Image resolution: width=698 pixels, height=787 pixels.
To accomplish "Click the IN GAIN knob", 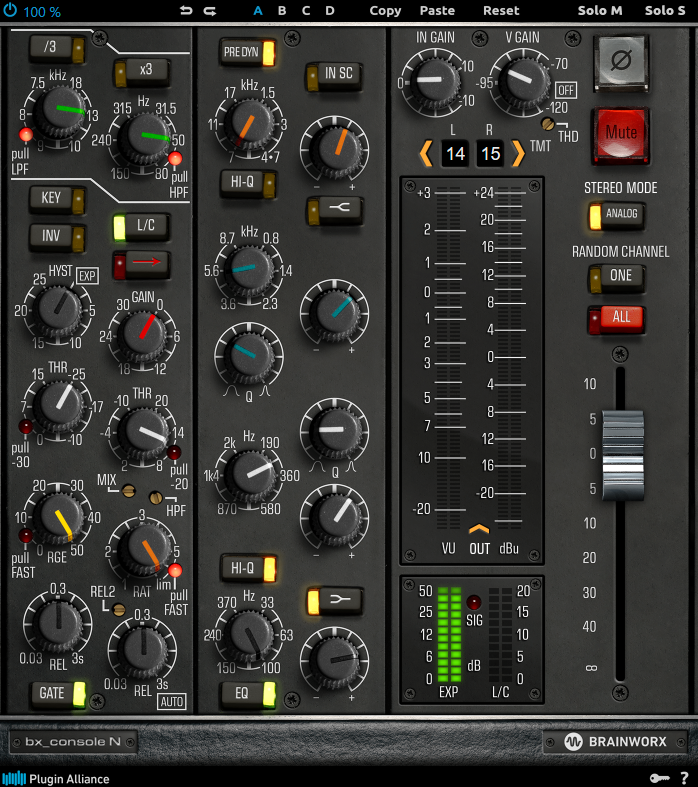I will 435,81.
